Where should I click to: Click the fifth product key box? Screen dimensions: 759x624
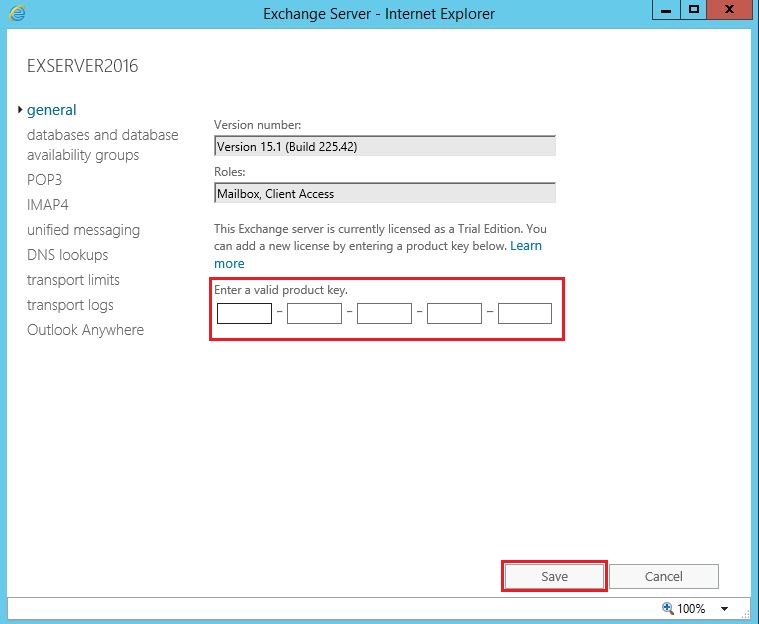coord(525,313)
